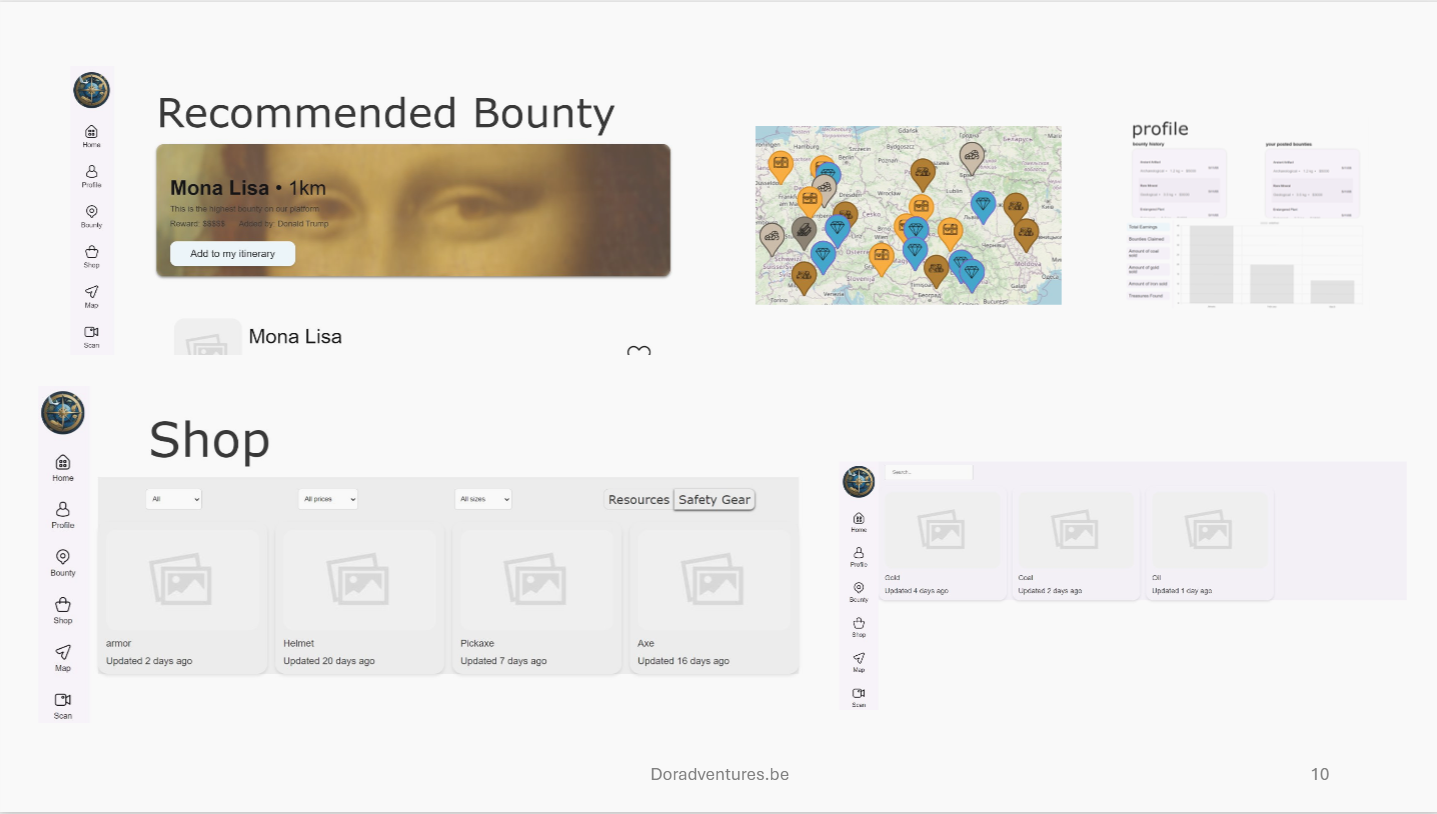Image resolution: width=1437 pixels, height=814 pixels.
Task: Open Home in the sidebar beside the Search box
Action: point(859,522)
